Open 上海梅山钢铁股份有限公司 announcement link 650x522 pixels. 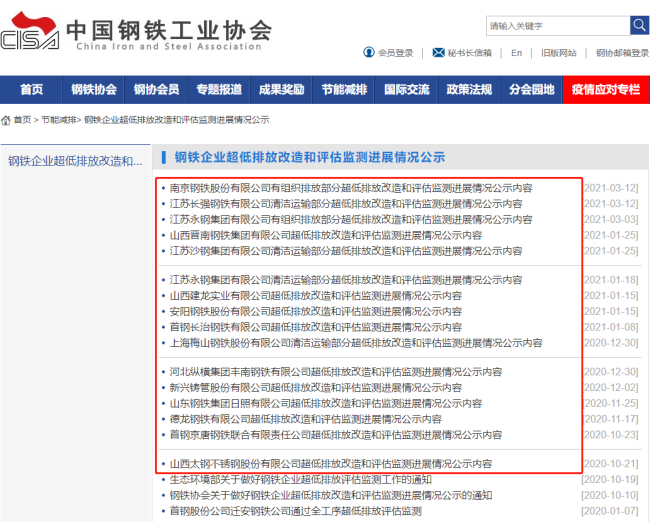pyautogui.click(x=356, y=343)
